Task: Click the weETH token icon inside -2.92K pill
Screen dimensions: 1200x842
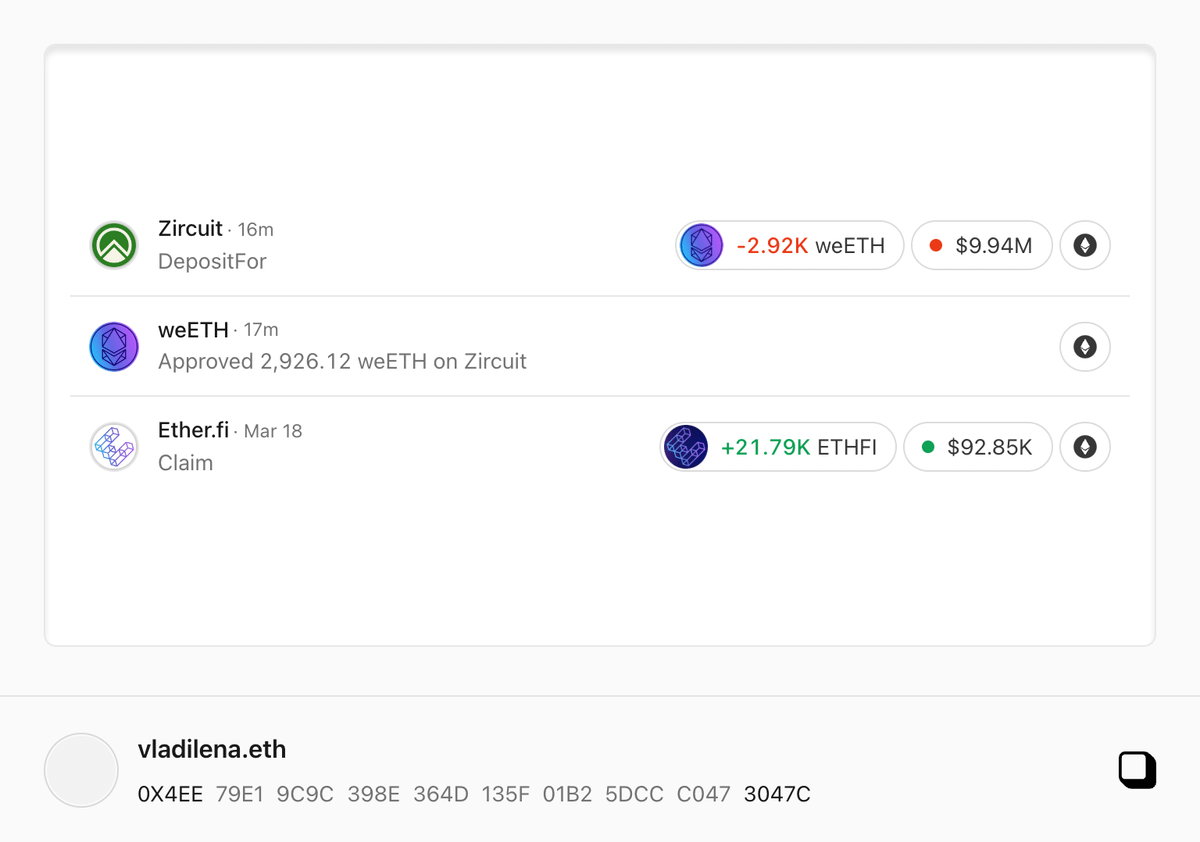Action: click(701, 245)
